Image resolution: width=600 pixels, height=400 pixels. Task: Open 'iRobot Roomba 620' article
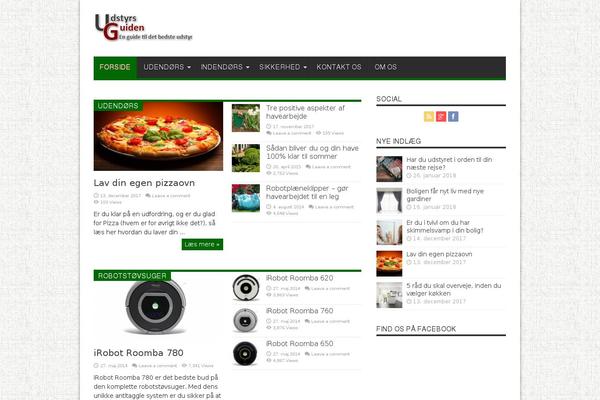click(x=299, y=278)
